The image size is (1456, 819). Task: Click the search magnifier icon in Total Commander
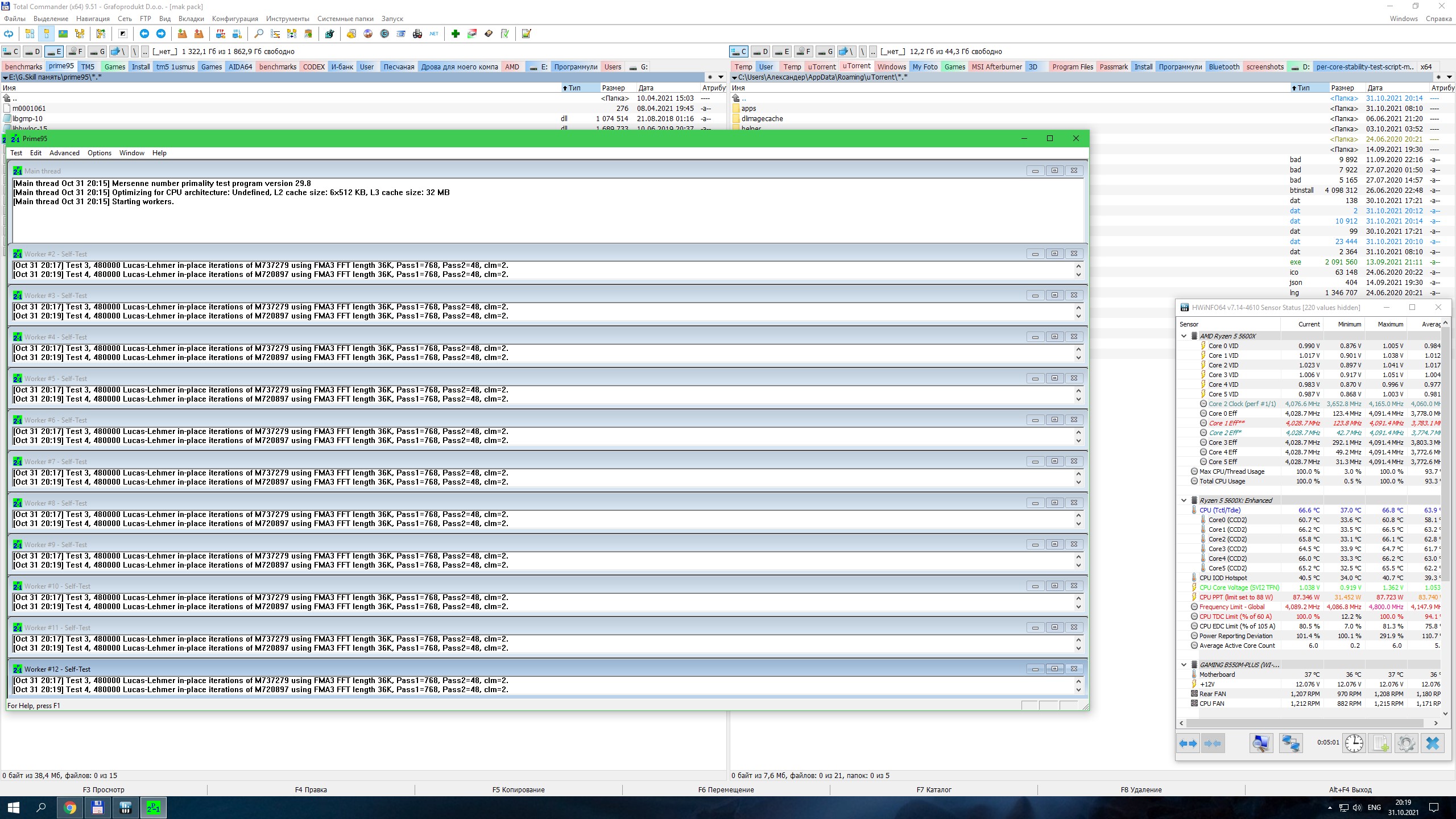point(259,34)
